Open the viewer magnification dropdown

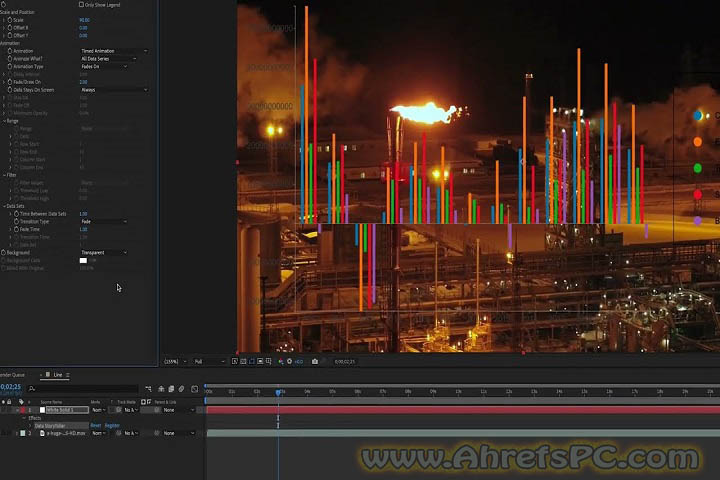175,361
